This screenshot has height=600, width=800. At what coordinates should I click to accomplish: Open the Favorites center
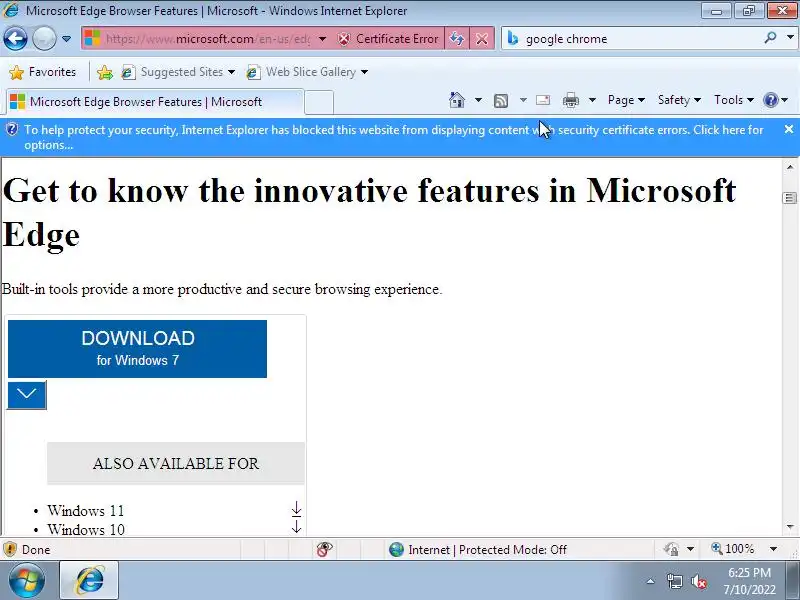point(43,72)
